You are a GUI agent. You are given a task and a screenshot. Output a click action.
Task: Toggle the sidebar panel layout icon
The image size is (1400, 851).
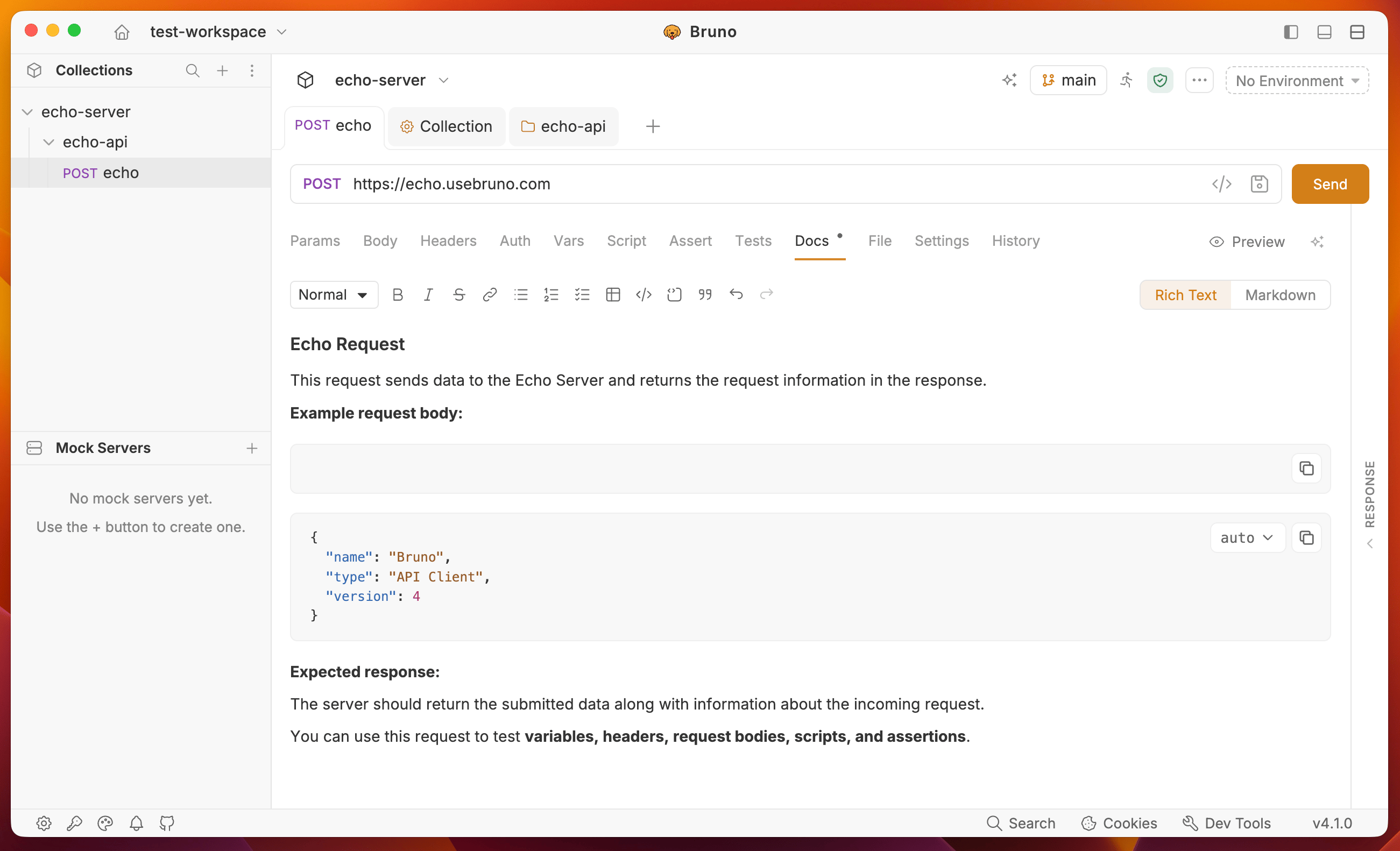coord(1291,32)
